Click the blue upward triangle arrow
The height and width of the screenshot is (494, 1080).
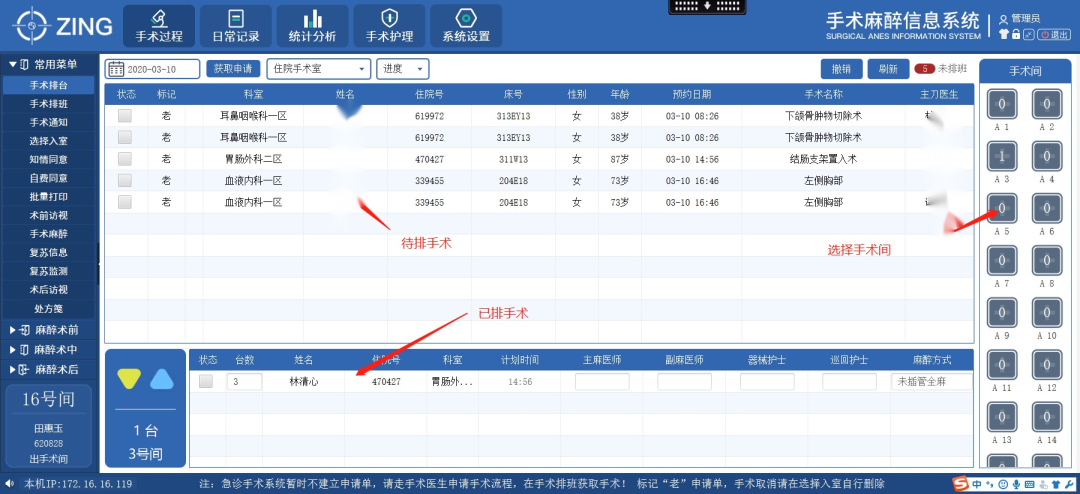pyautogui.click(x=162, y=378)
